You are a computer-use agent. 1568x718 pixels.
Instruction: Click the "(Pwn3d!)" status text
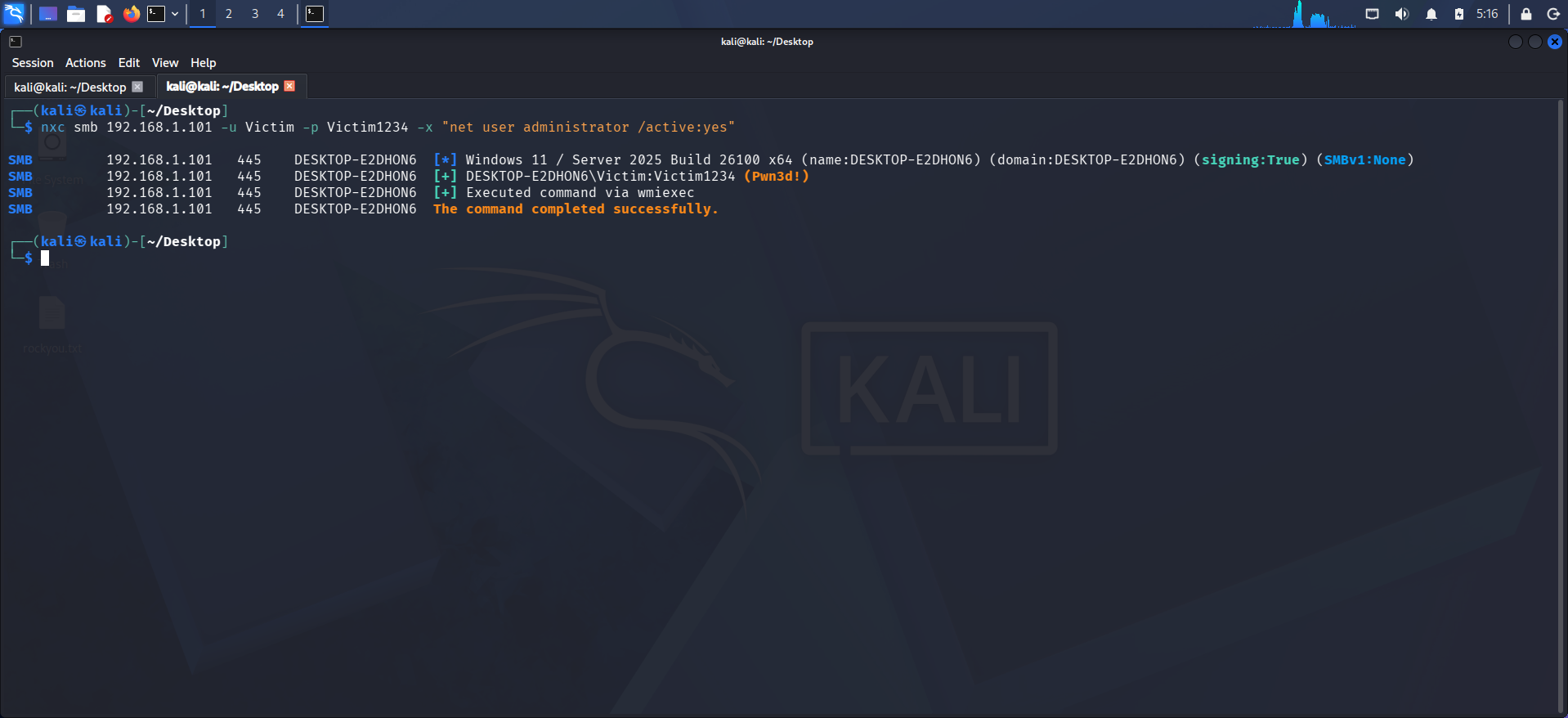pos(777,177)
